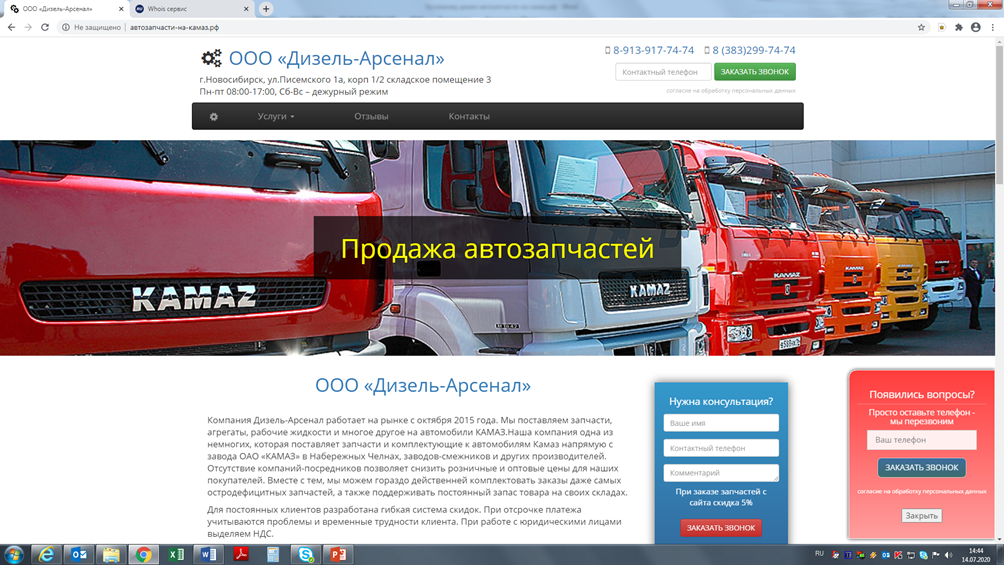Viewport: 1004px width, 565px height.
Task: Open Excel from the taskbar
Action: tap(176, 554)
